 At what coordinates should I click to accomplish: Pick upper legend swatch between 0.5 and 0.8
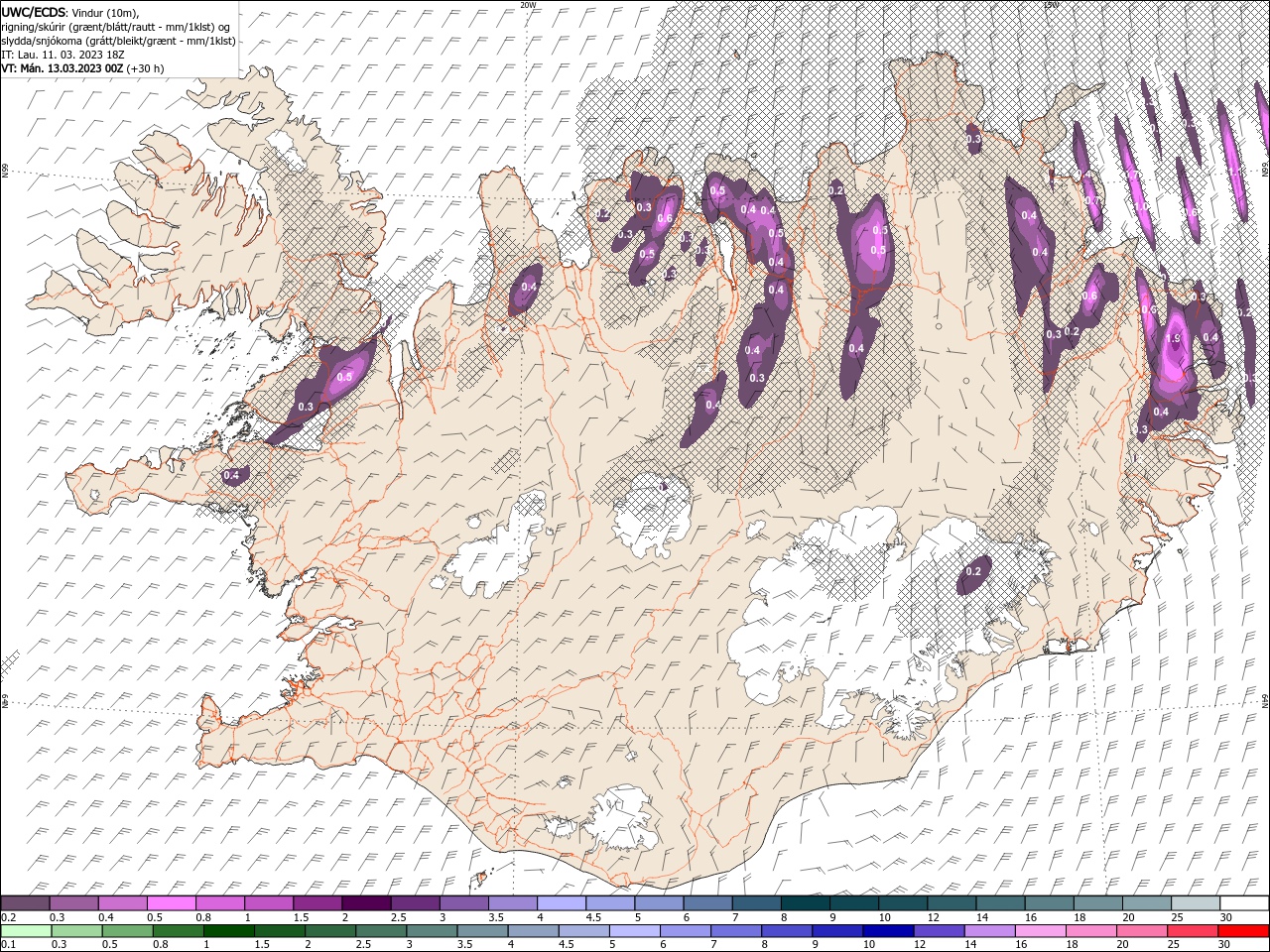172,902
